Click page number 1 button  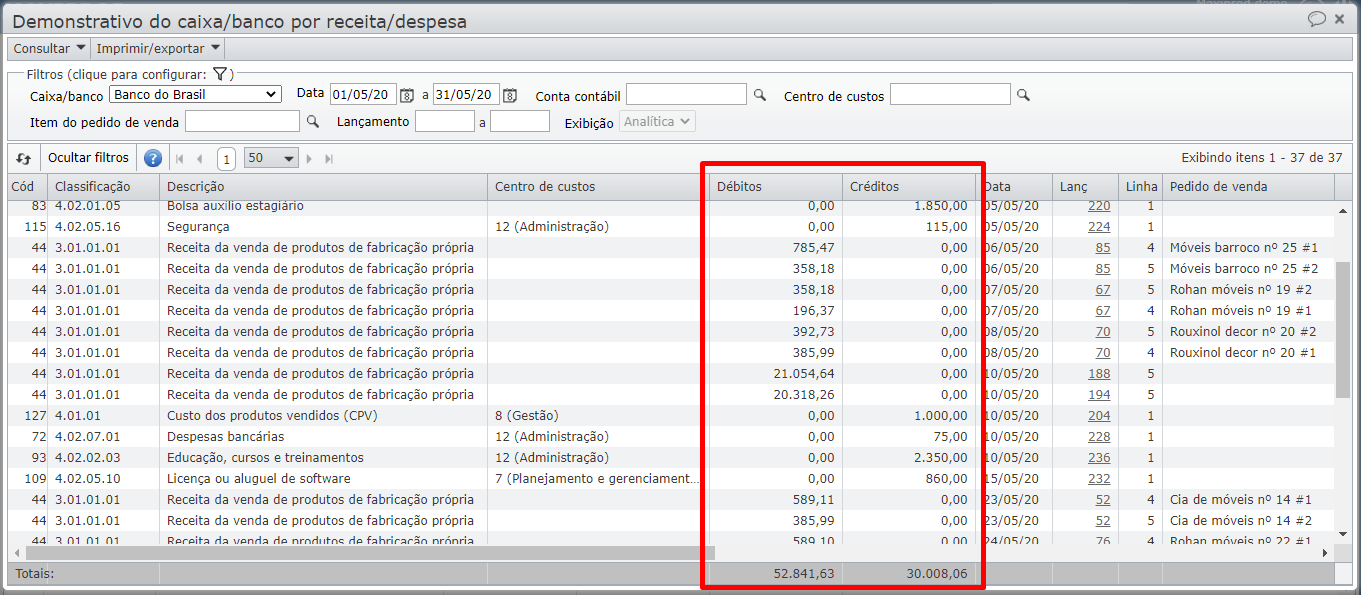tap(226, 158)
